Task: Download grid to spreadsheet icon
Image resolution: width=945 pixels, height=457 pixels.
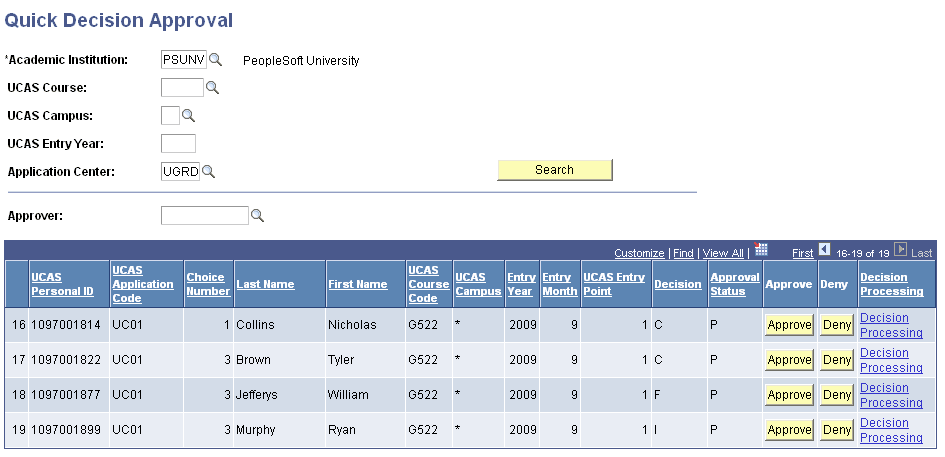Action: point(761,250)
